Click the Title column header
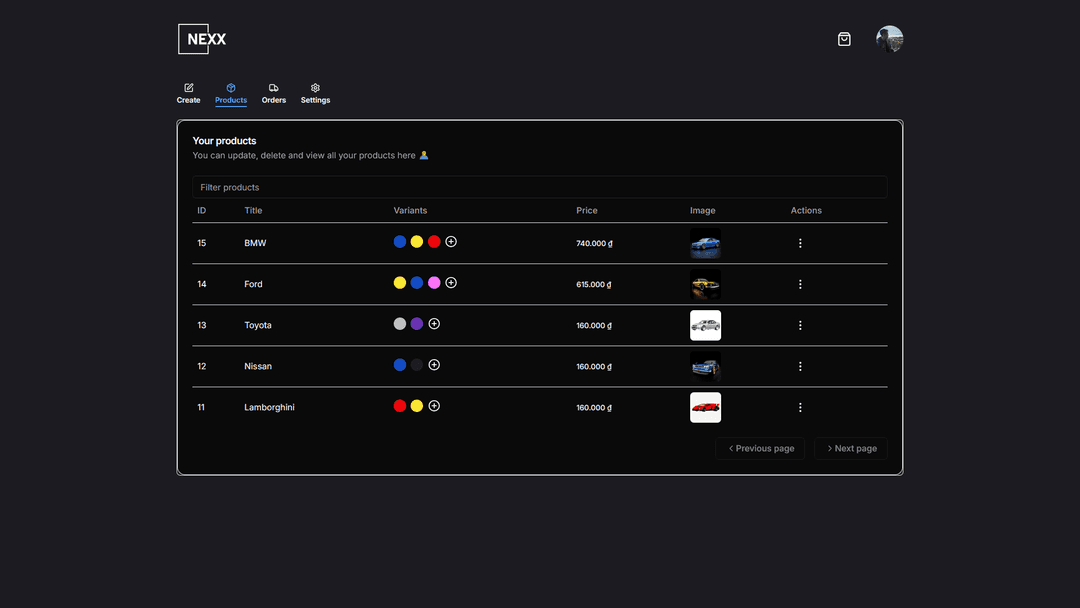 (x=253, y=211)
